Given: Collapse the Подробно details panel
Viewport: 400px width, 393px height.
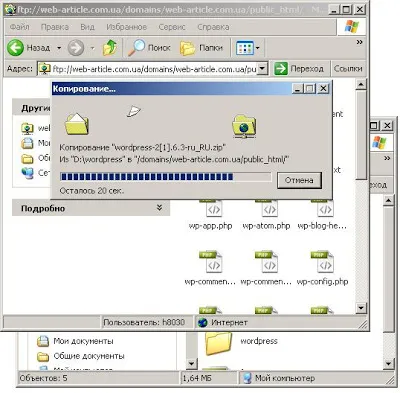Looking at the screenshot, I should click(91, 208).
